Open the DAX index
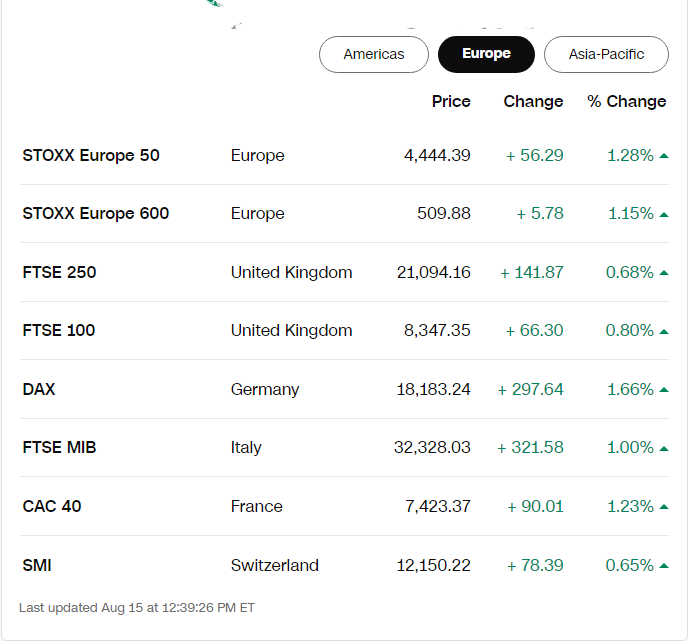The image size is (688, 641). coord(39,389)
